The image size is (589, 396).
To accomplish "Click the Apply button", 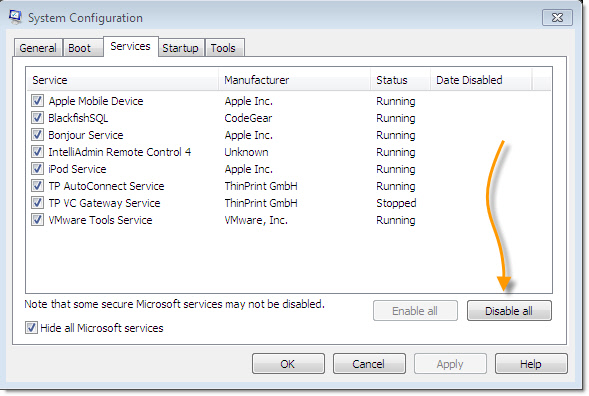I will (450, 363).
